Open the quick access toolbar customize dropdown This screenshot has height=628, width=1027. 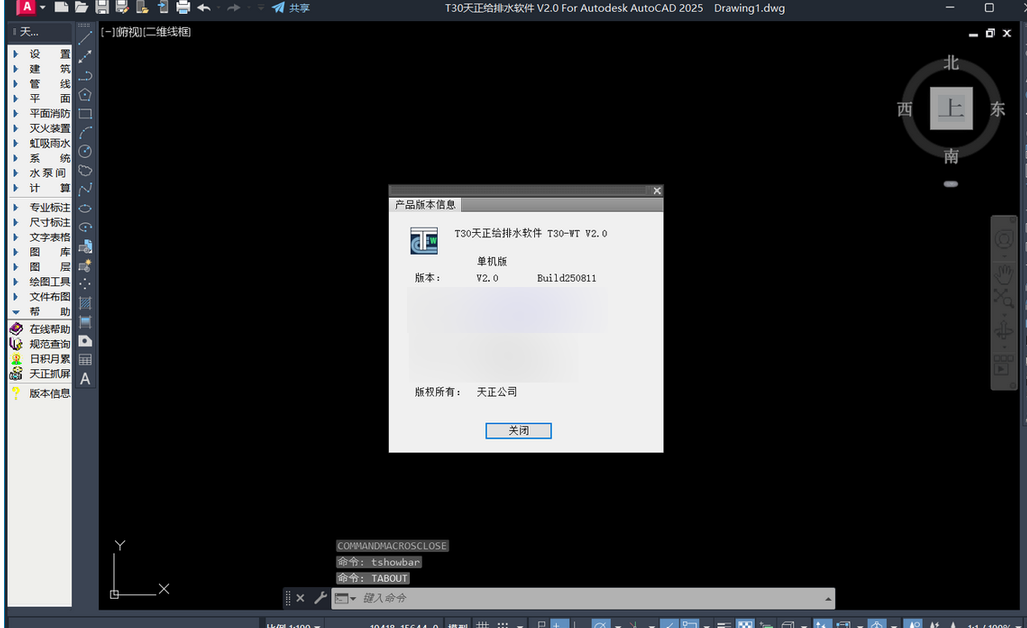coord(261,8)
